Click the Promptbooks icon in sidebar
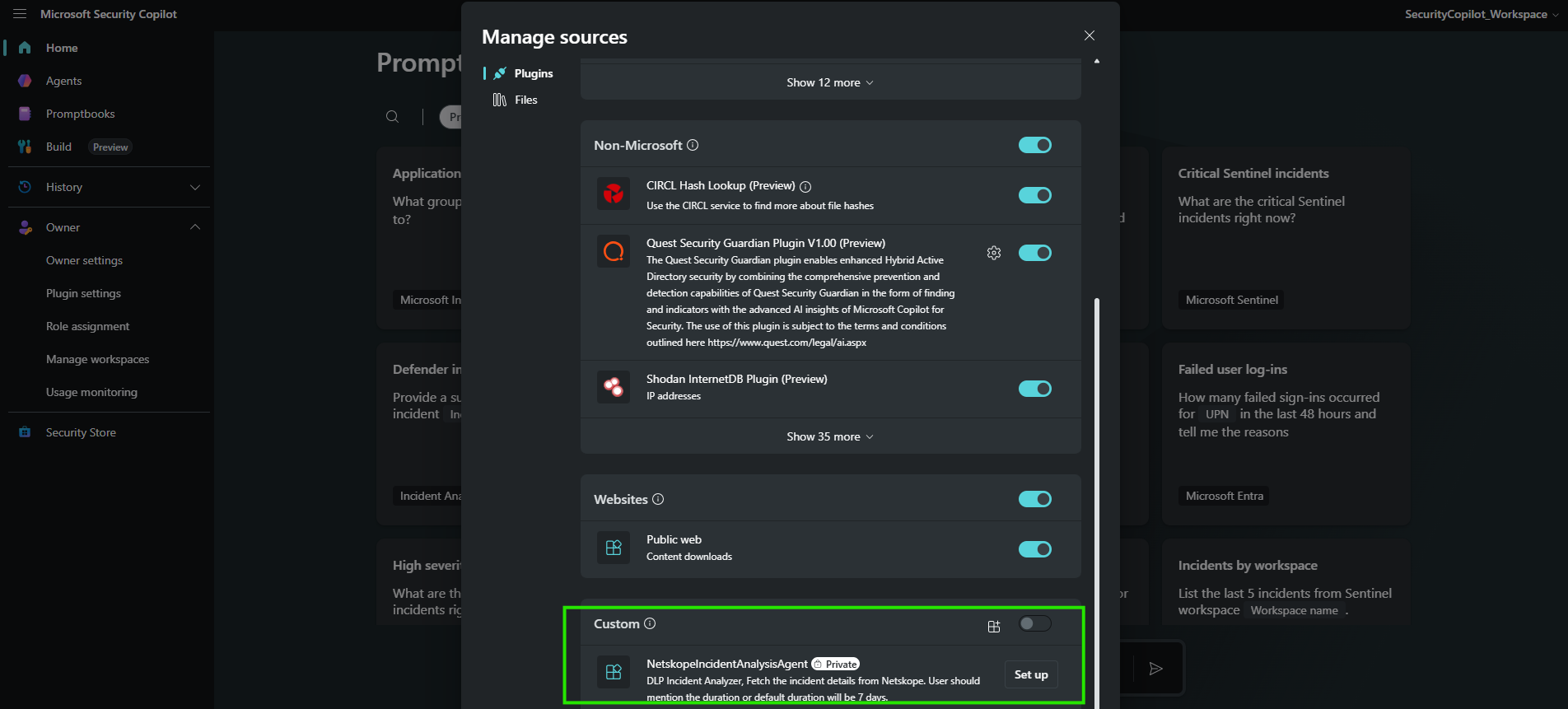Screen dimensions: 1568x709 pos(25,114)
